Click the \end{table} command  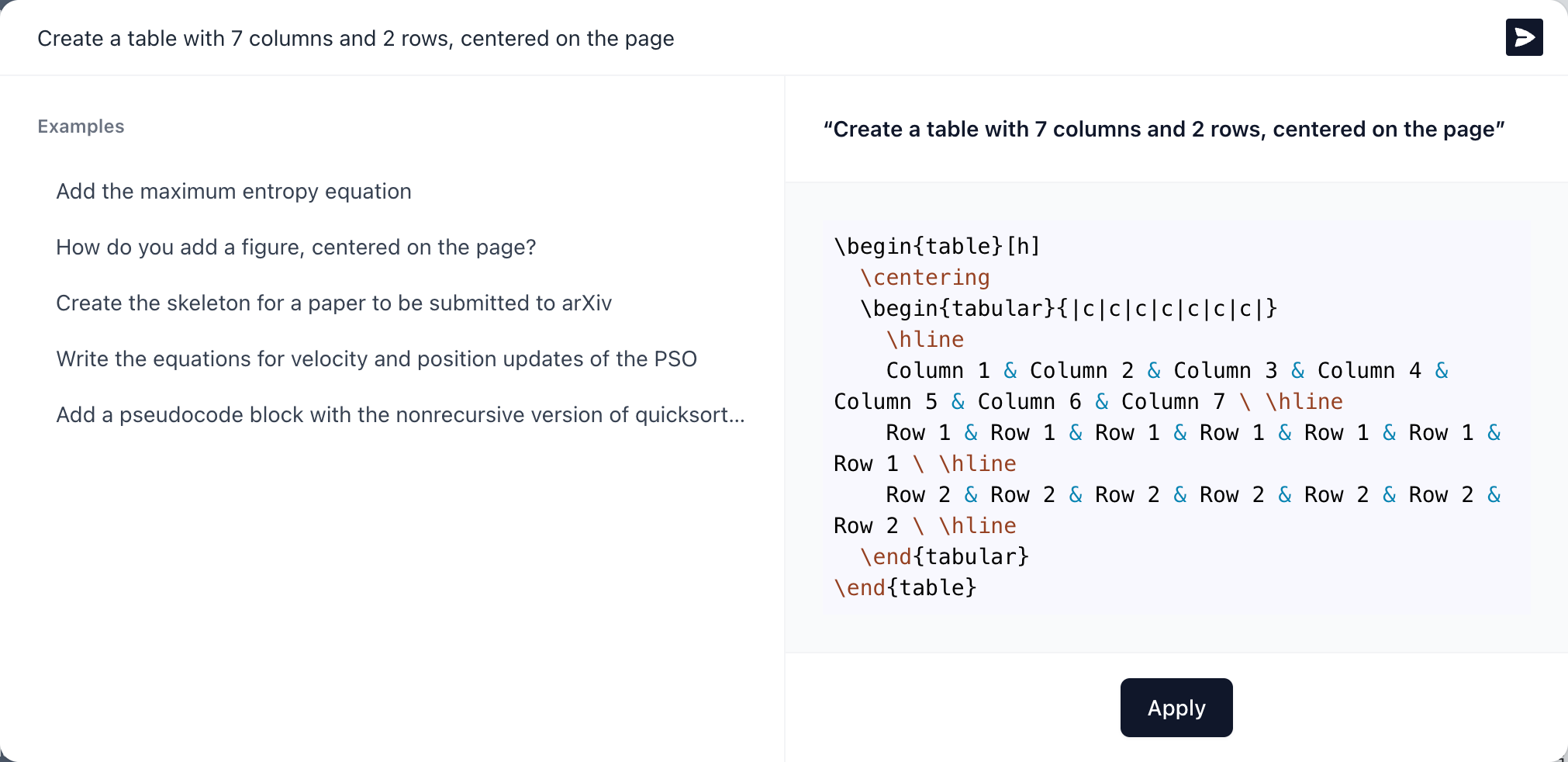(905, 587)
